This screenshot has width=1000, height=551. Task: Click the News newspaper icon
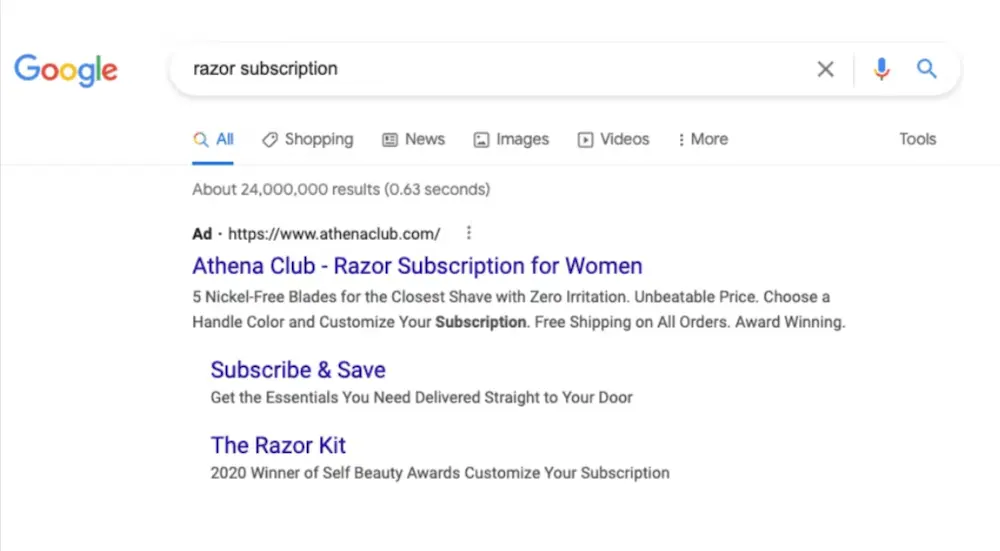point(390,140)
